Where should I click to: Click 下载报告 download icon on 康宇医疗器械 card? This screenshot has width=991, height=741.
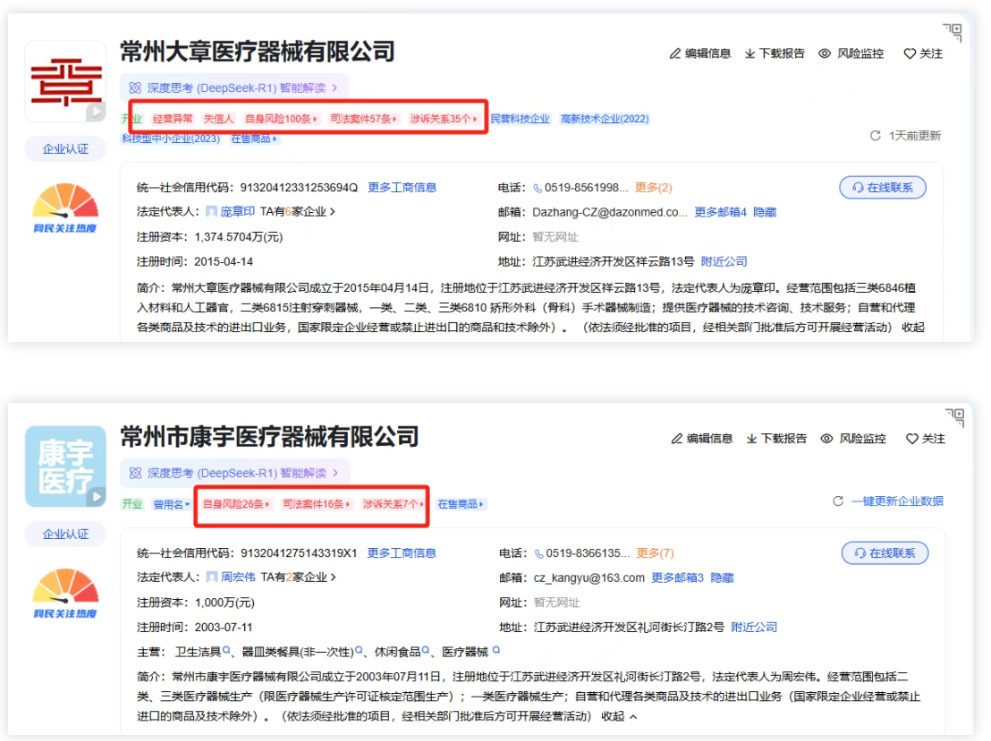tap(751, 439)
